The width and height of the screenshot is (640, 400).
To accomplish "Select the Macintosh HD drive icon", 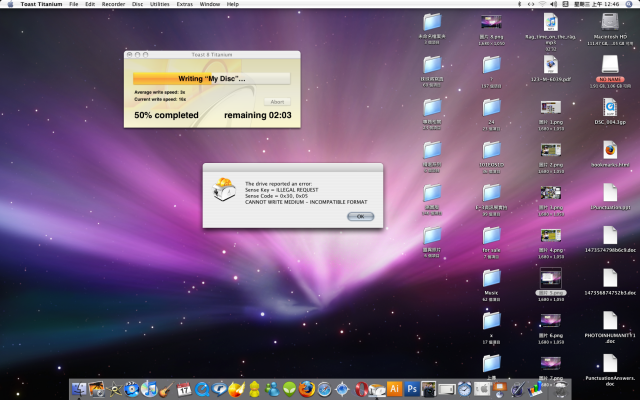I will 610,22.
